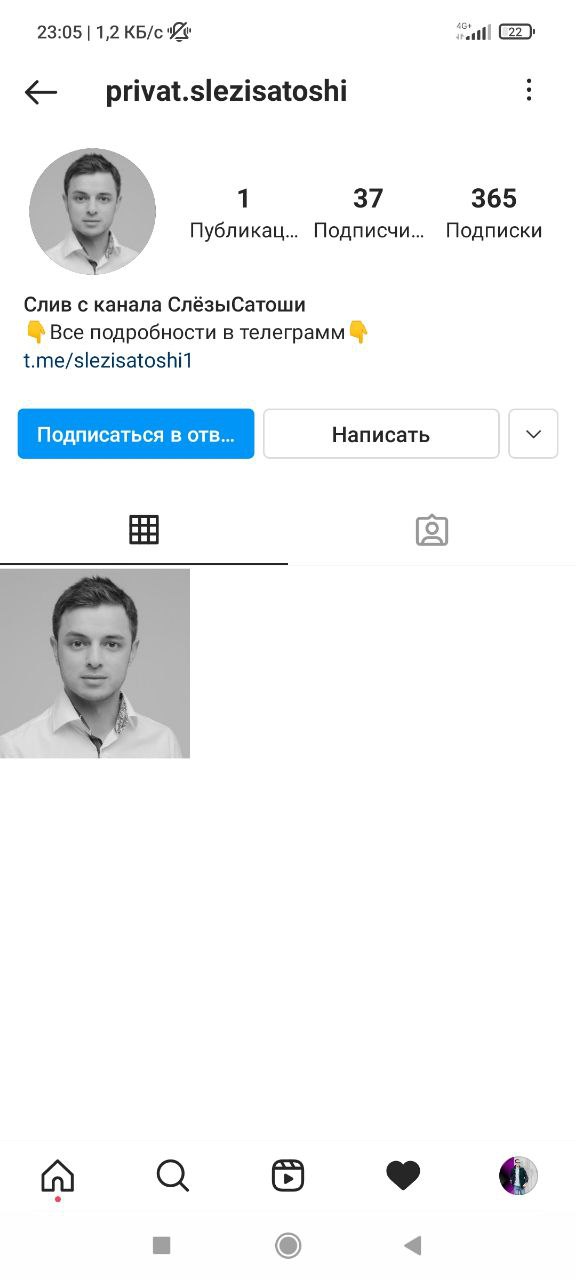Open the heart activity icon
The image size is (576, 1280).
tap(403, 1176)
